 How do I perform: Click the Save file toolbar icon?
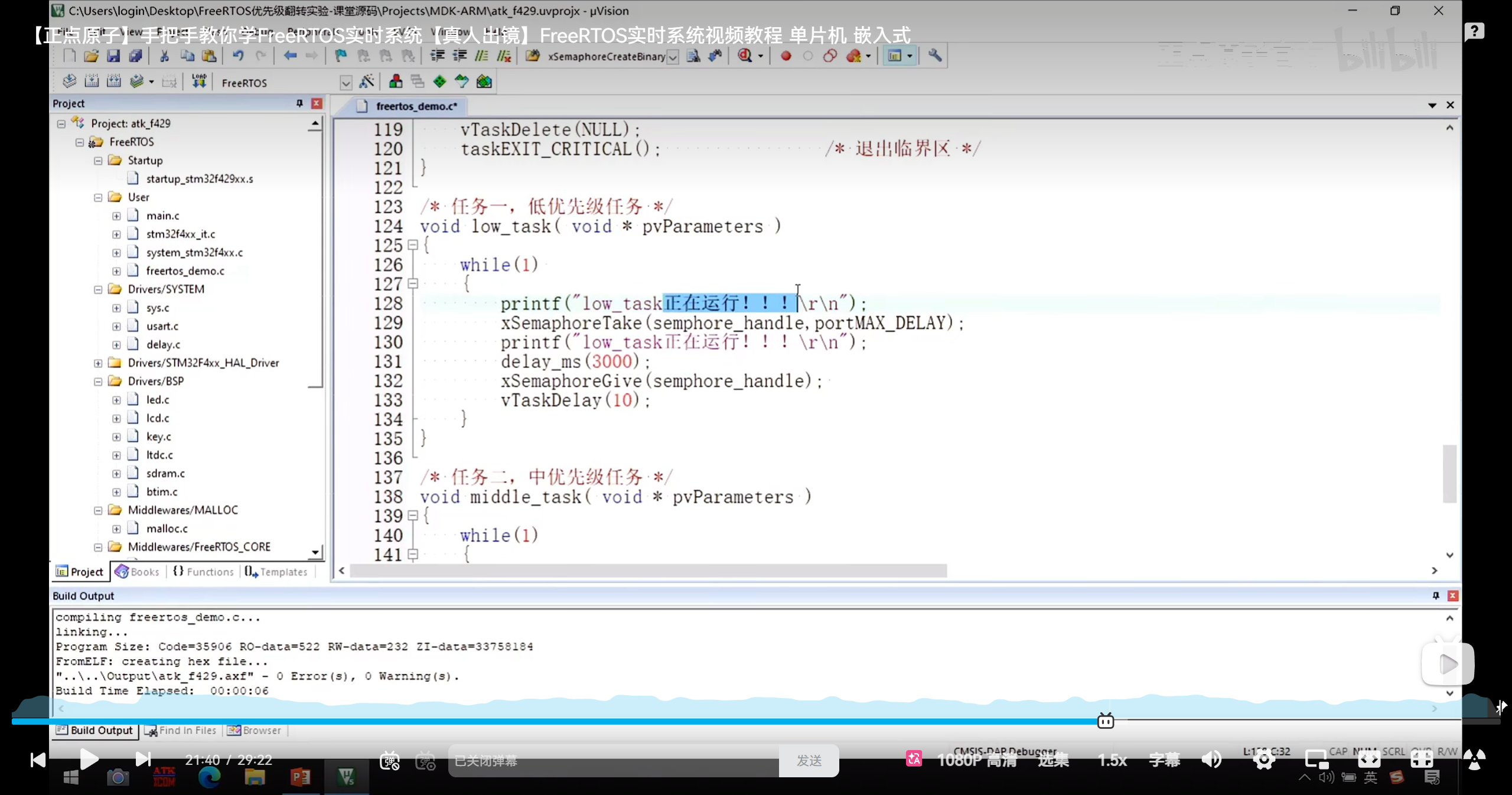[x=113, y=56]
